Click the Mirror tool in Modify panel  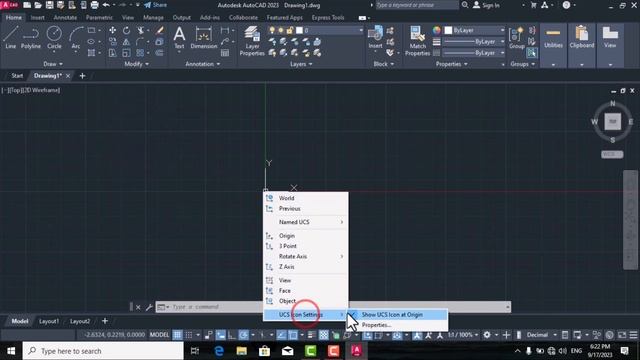127,42
